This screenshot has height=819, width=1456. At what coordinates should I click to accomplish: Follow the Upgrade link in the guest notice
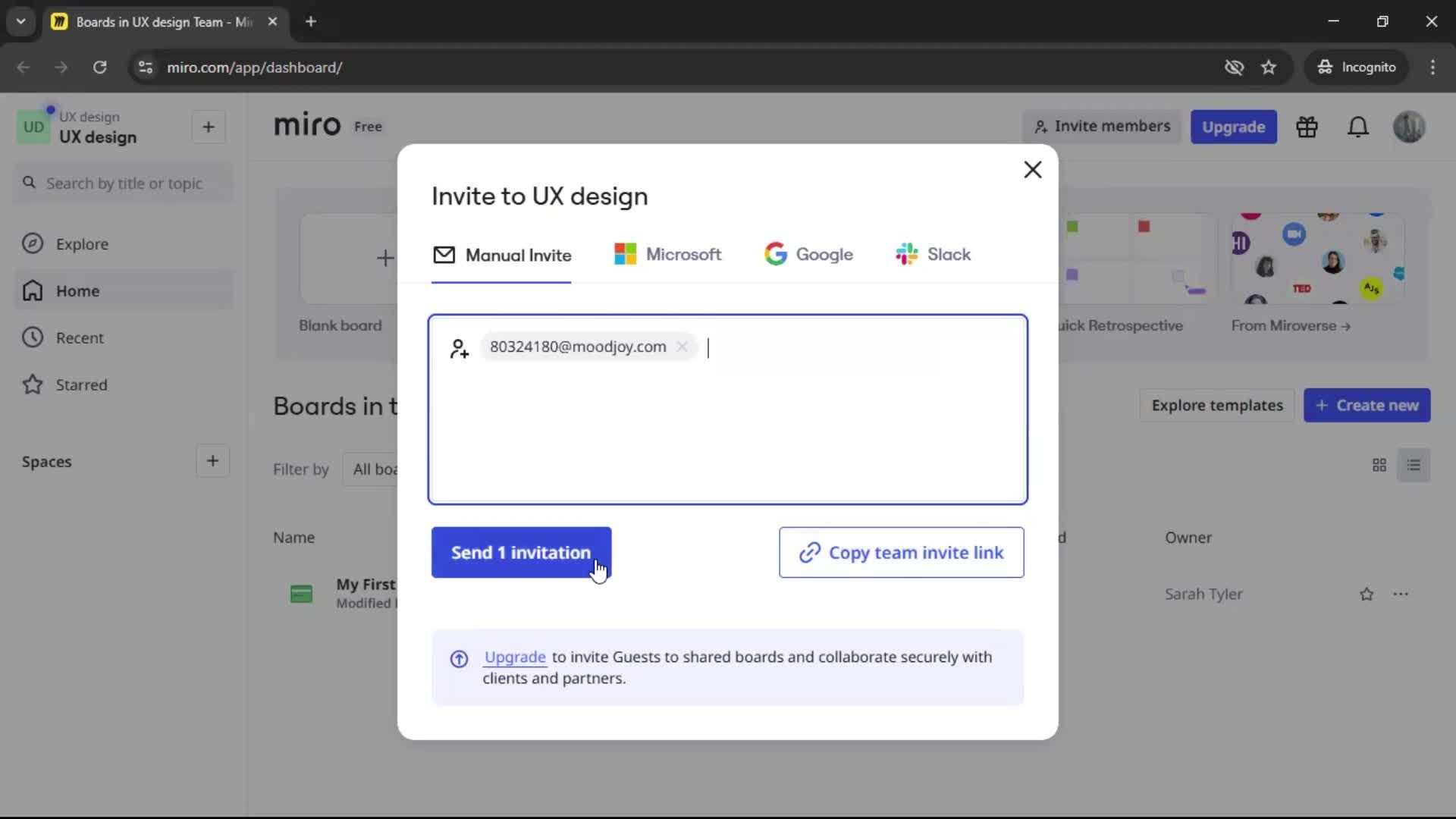tap(515, 657)
